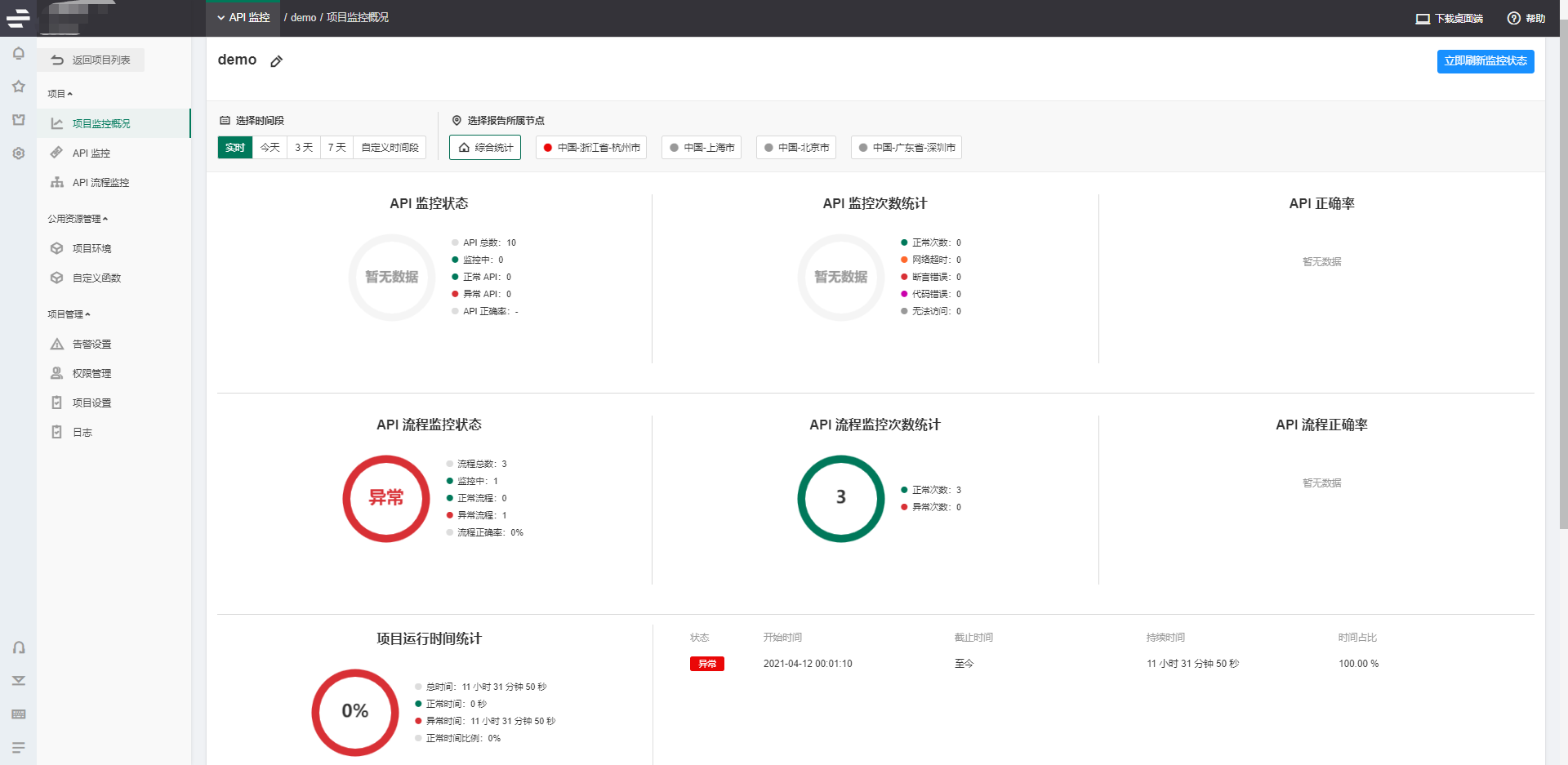Click the 立即刷新监控状态 button

(1486, 61)
